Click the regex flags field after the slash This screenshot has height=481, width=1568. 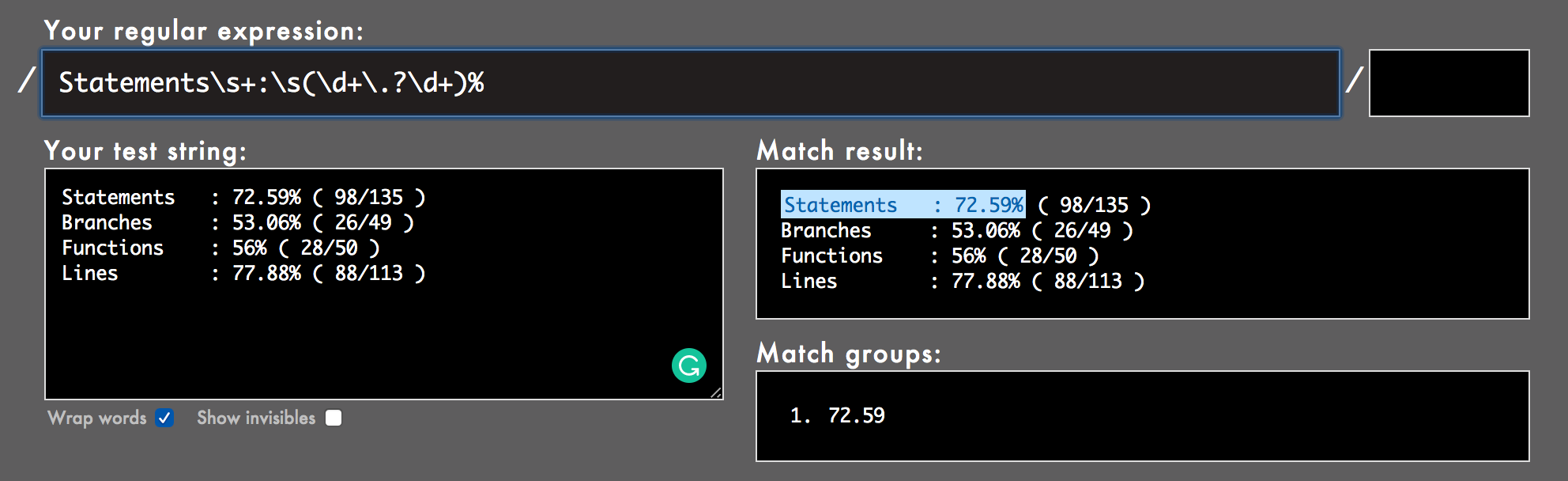[x=1449, y=83]
